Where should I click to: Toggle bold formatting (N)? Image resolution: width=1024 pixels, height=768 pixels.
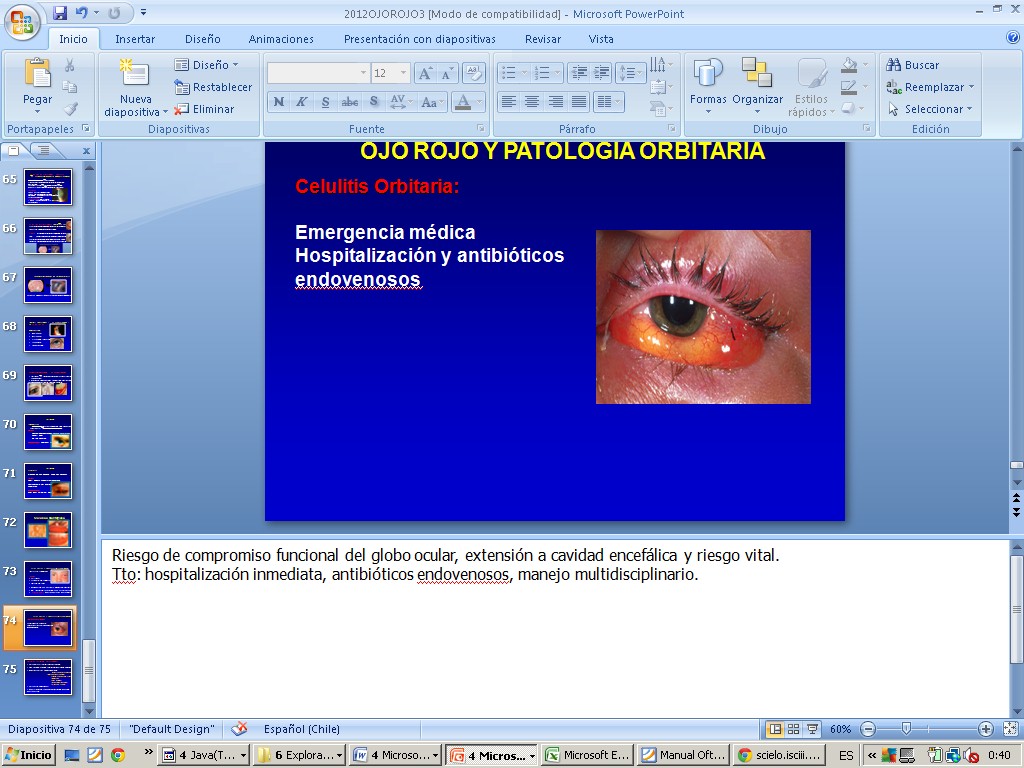coord(278,102)
